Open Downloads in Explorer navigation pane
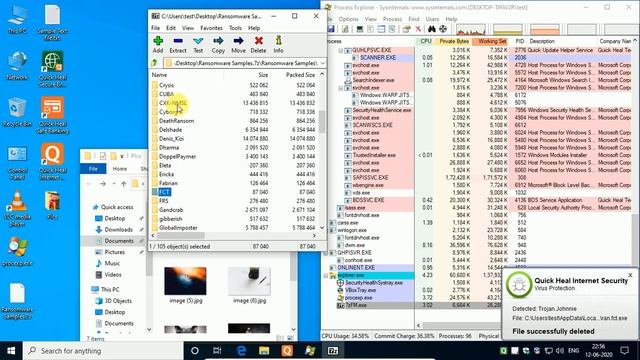640x360 pixels. tap(118, 229)
